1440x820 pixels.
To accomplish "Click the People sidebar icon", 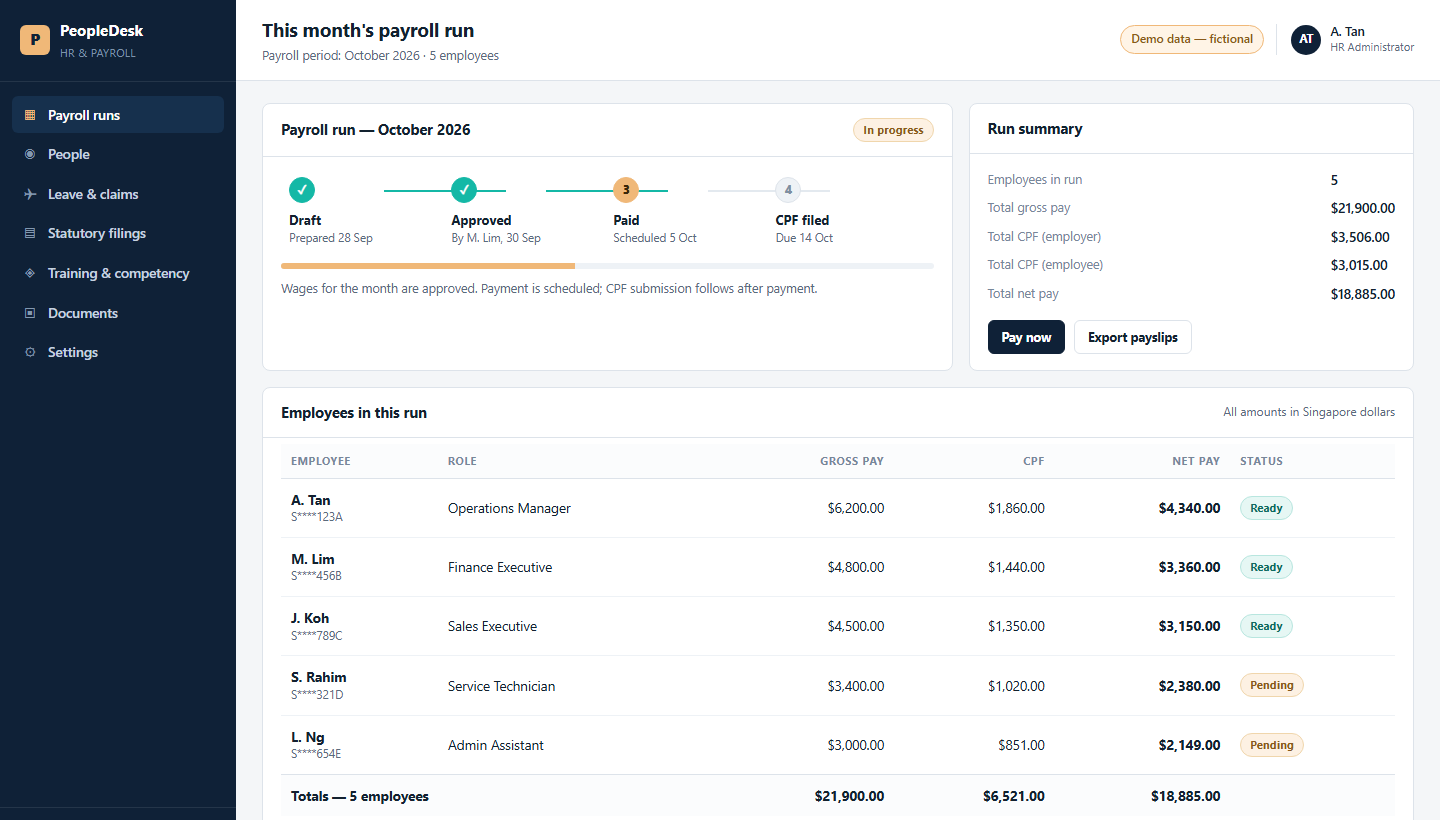I will 30,154.
